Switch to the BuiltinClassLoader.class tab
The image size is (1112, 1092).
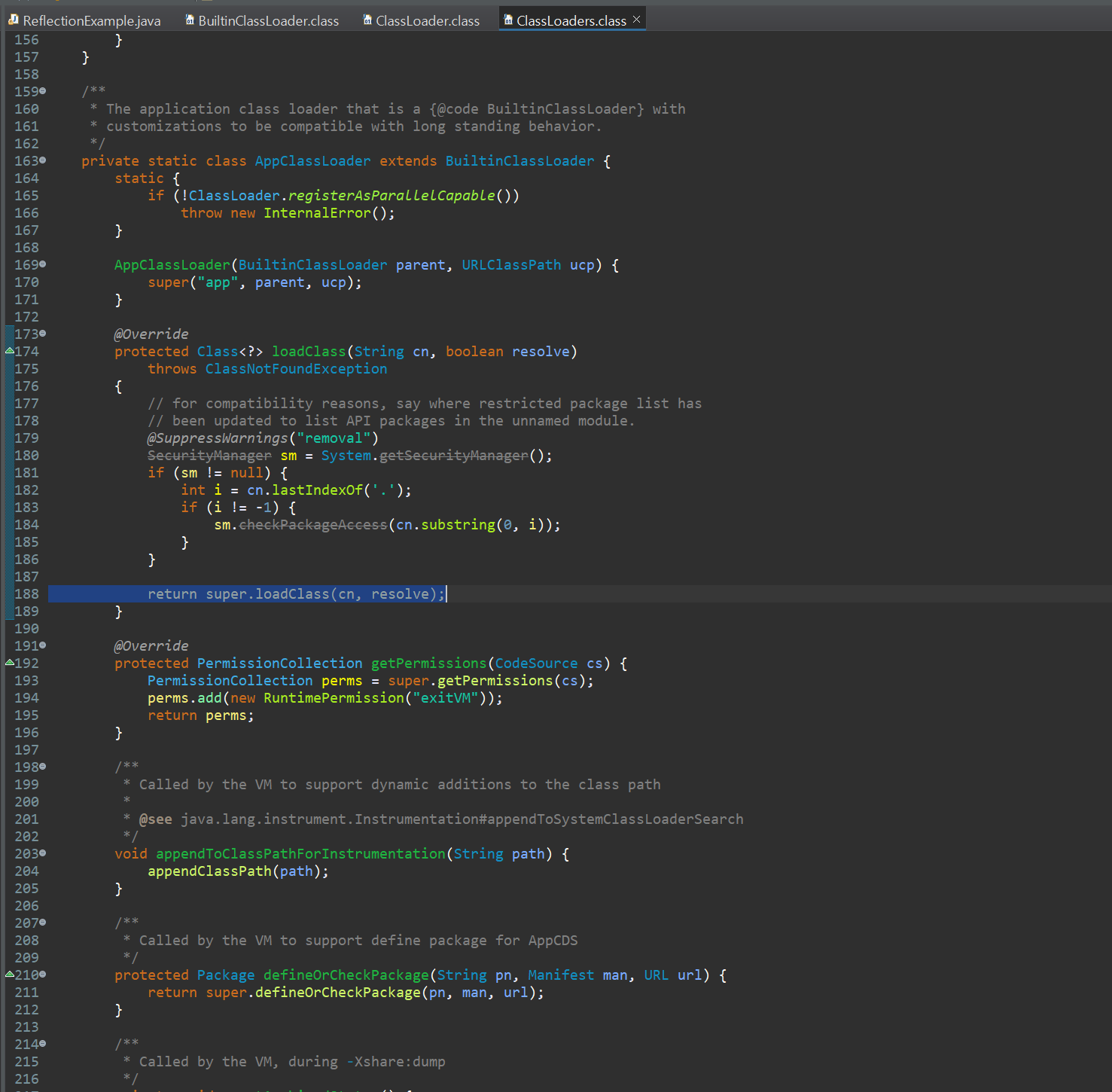click(268, 21)
